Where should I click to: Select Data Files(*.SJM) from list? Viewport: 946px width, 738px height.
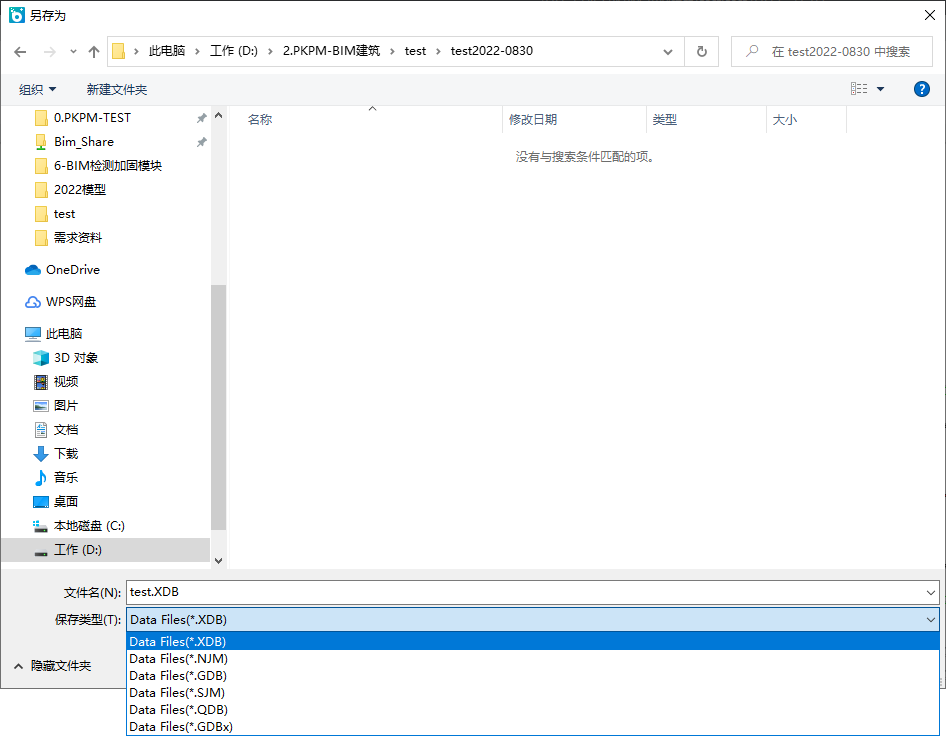click(x=177, y=693)
